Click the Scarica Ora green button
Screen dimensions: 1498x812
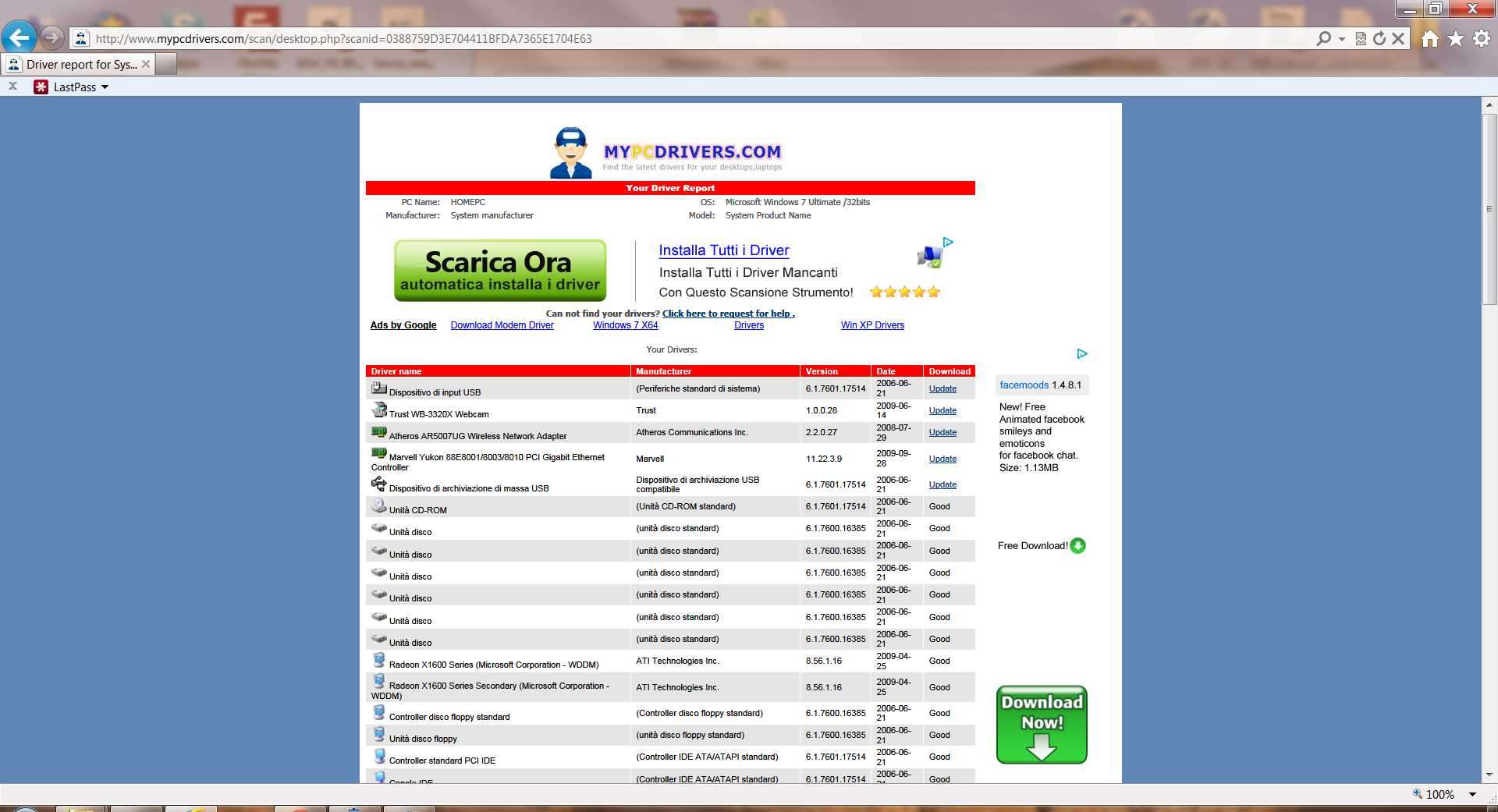click(x=500, y=270)
